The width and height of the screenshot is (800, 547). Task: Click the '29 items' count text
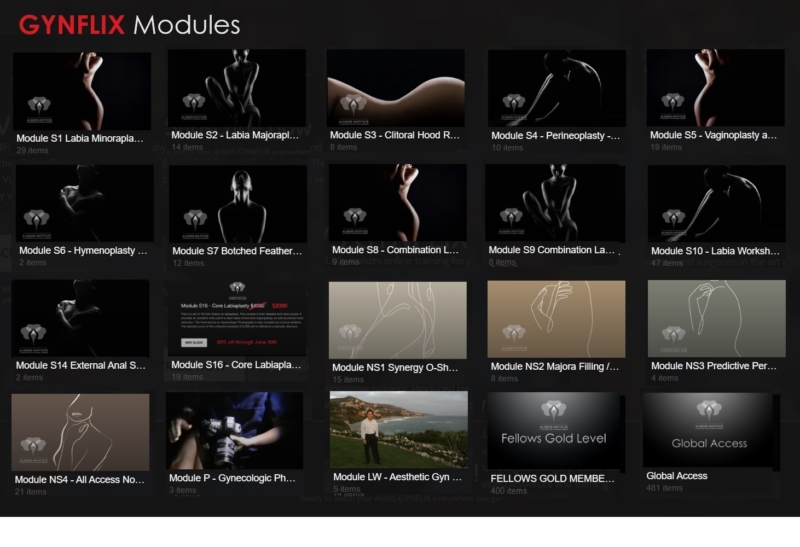point(32,151)
